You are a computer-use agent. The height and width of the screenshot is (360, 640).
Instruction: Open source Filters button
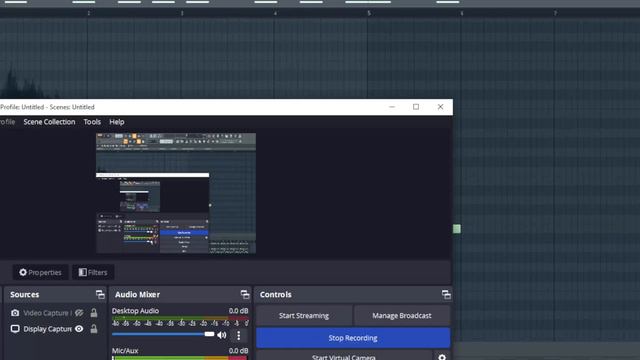pyautogui.click(x=93, y=272)
